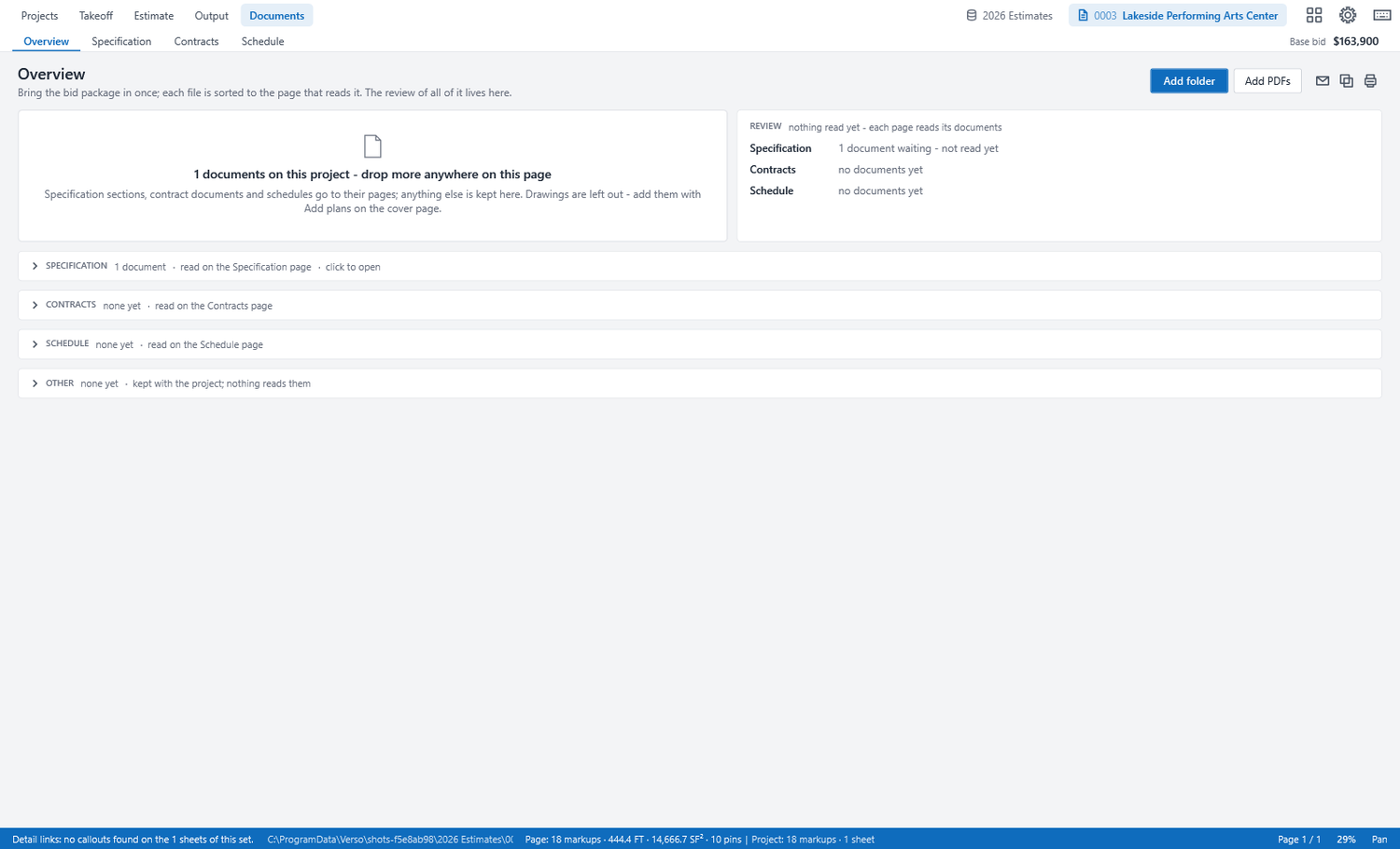Image resolution: width=1400 pixels, height=849 pixels.
Task: Expand the CONTRACTS section chevron
Action: coord(35,306)
